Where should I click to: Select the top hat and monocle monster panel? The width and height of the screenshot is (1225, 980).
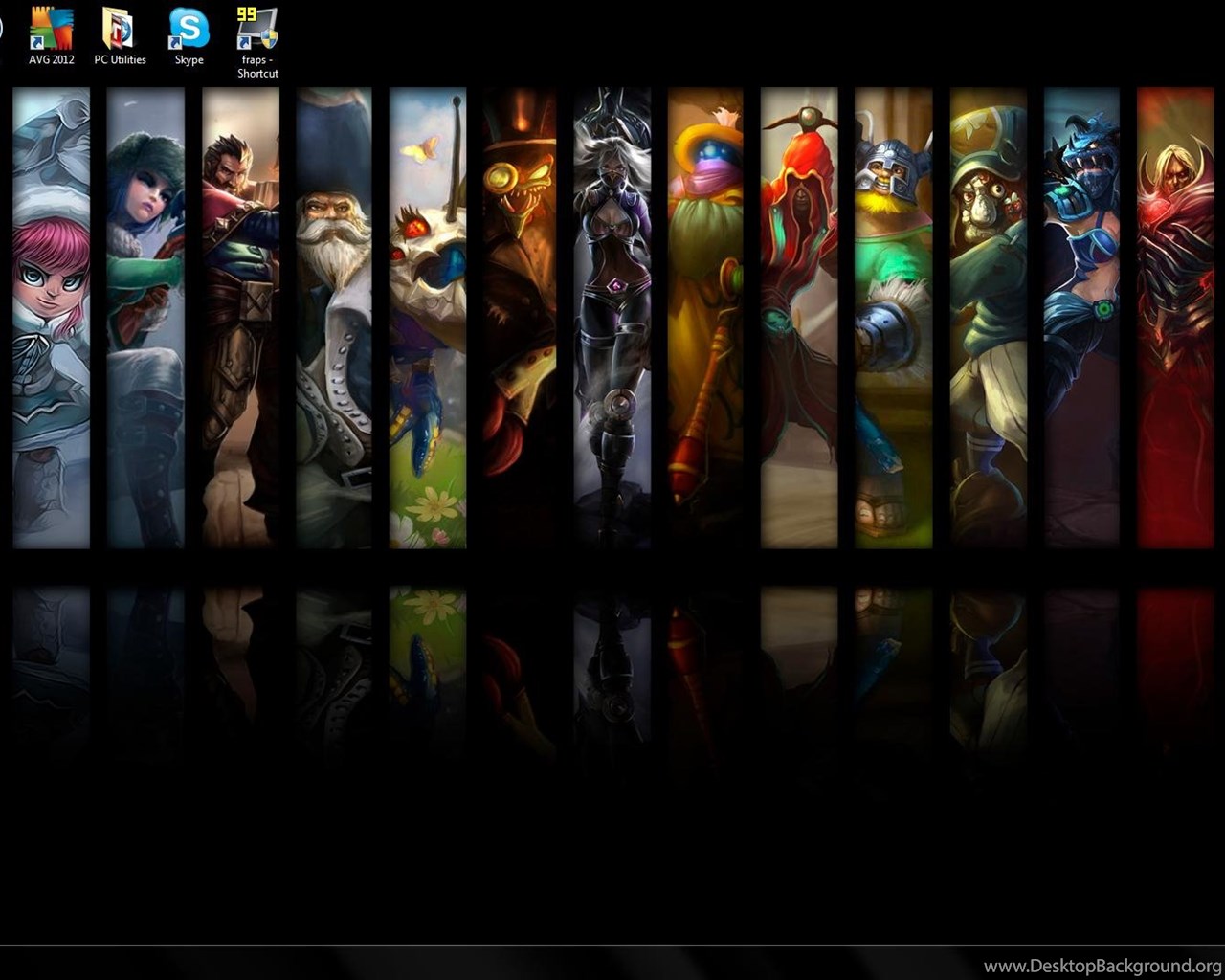coord(521,316)
